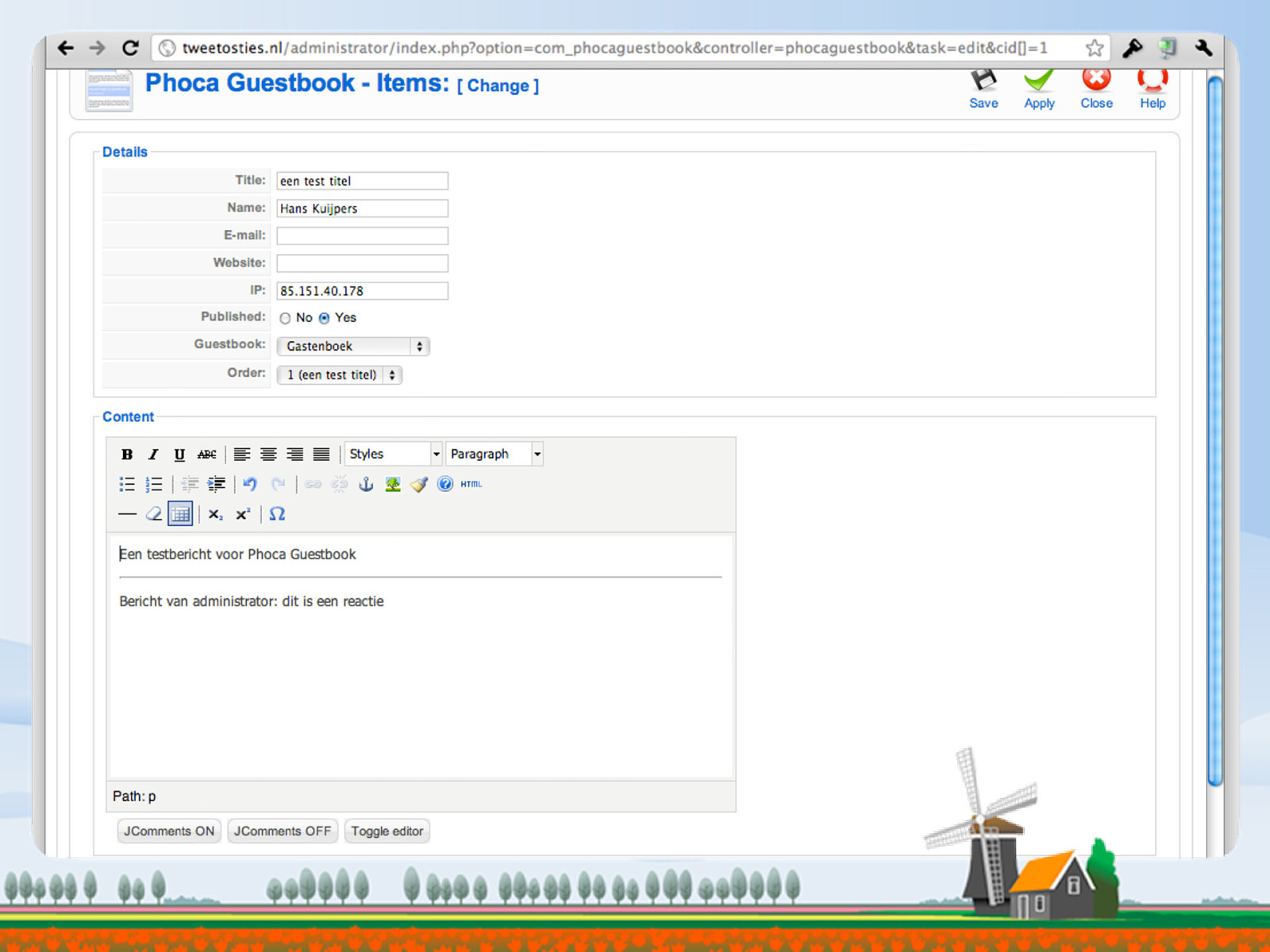
Task: Click the IP address field
Action: (x=362, y=291)
